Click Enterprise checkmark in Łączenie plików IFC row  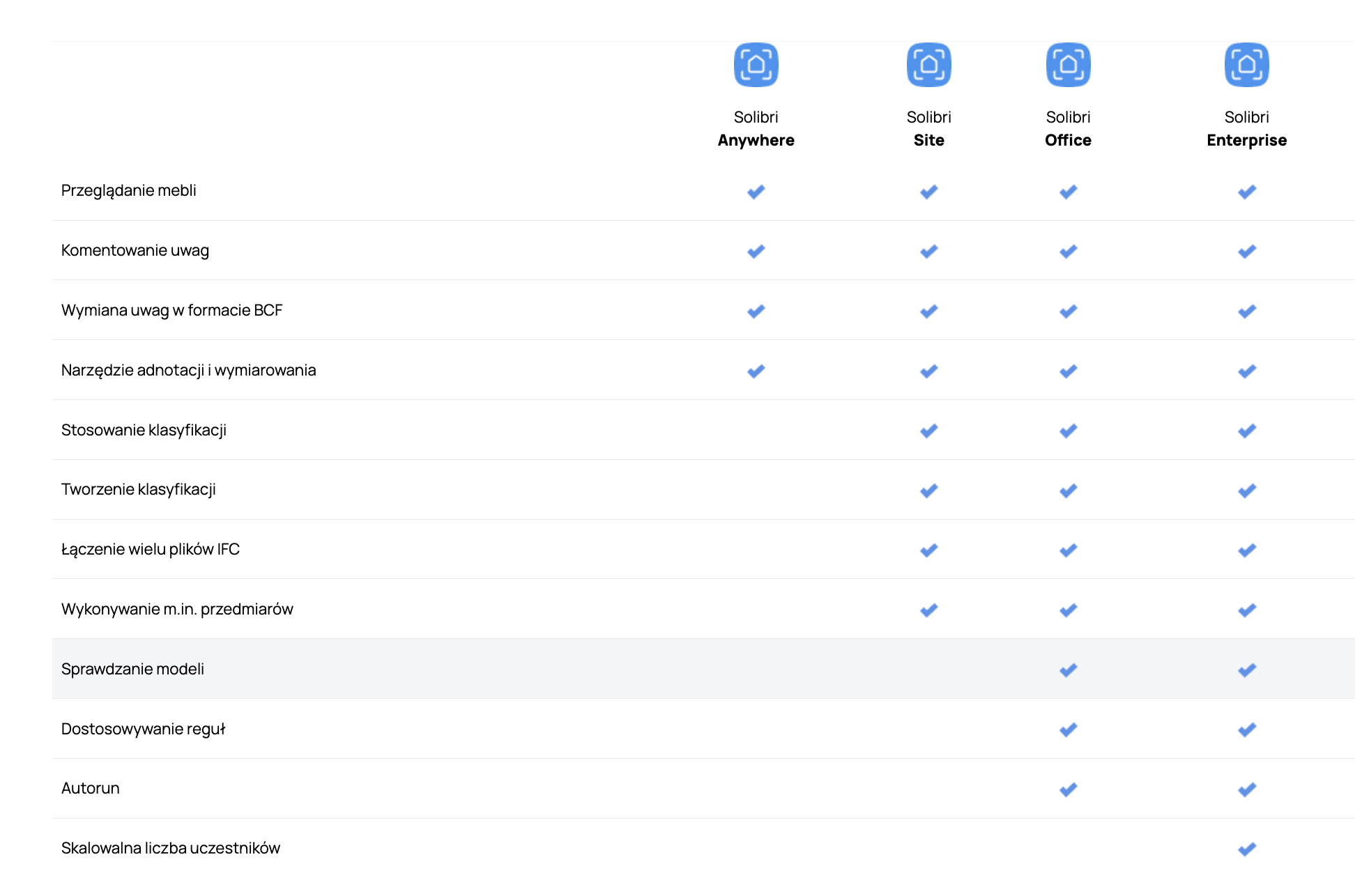[1246, 550]
